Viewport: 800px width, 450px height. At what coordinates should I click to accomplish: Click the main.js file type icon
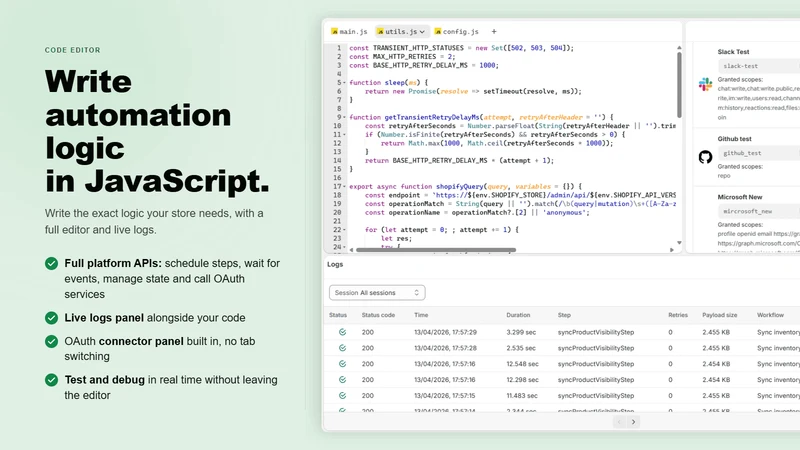pyautogui.click(x=334, y=32)
